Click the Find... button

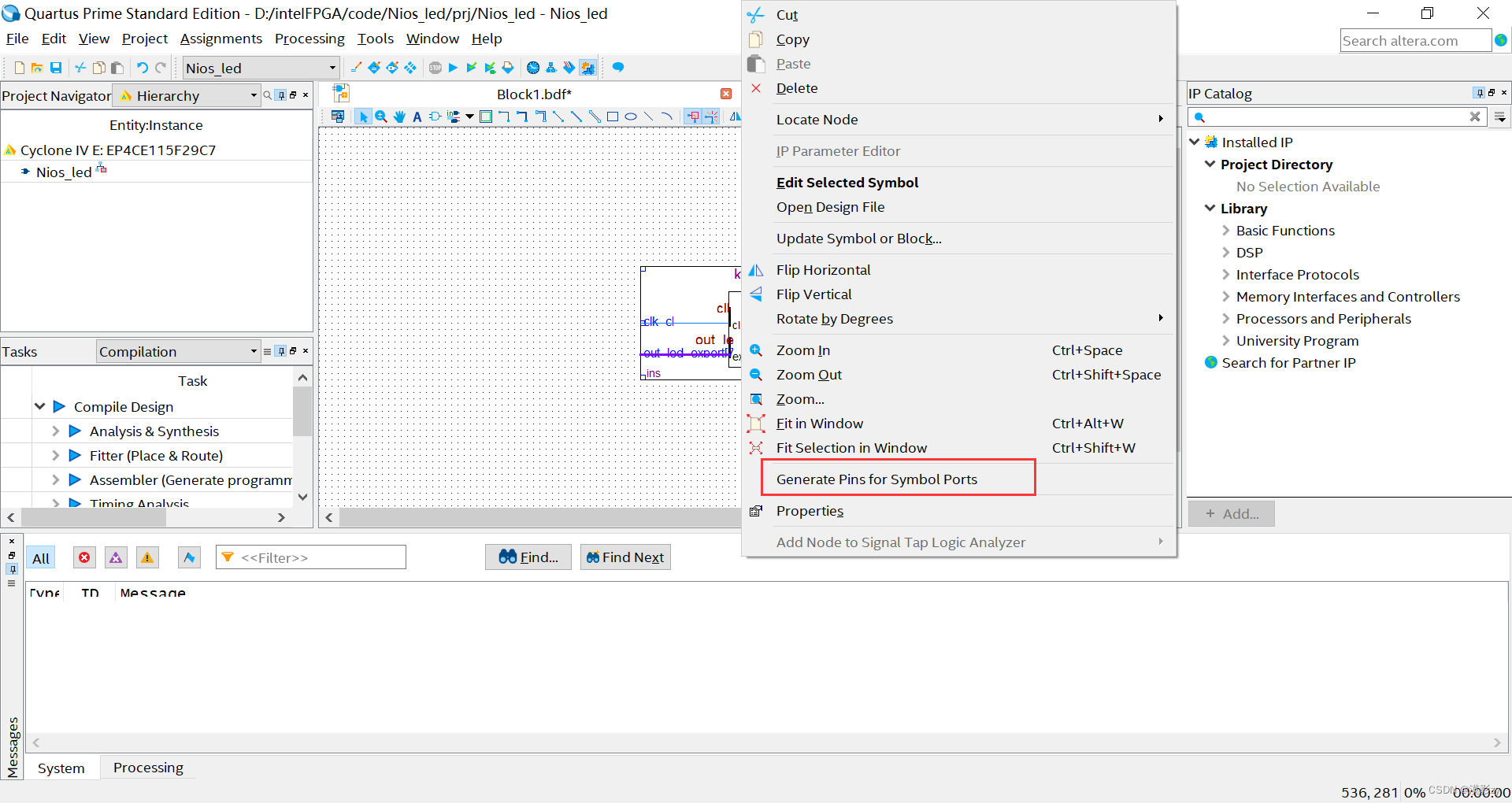click(x=528, y=557)
